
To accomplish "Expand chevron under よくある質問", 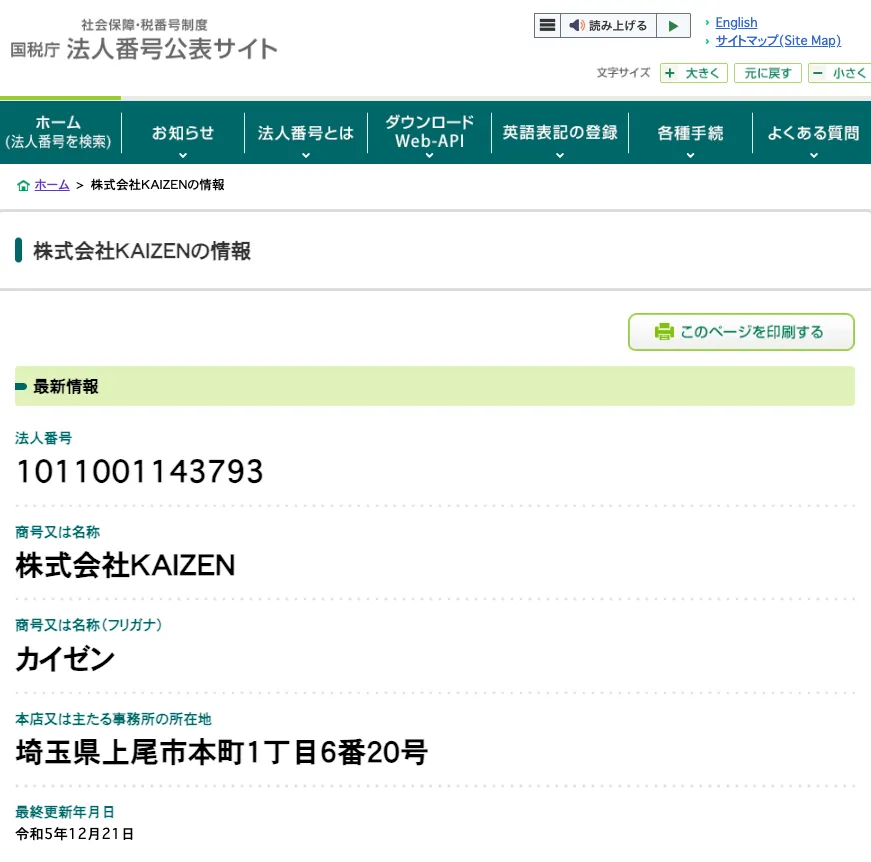I will 814,156.
